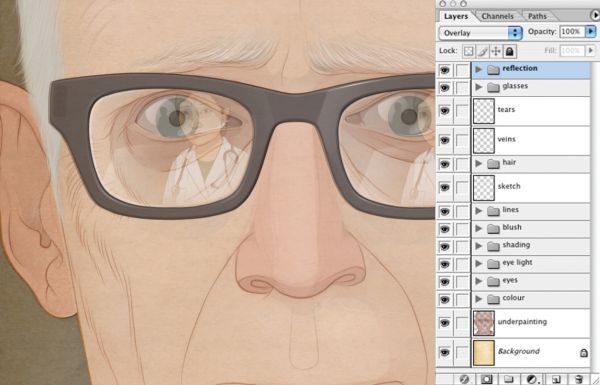The image size is (600, 385).
Task: Toggle visibility of the underpainting layer
Action: click(x=445, y=323)
